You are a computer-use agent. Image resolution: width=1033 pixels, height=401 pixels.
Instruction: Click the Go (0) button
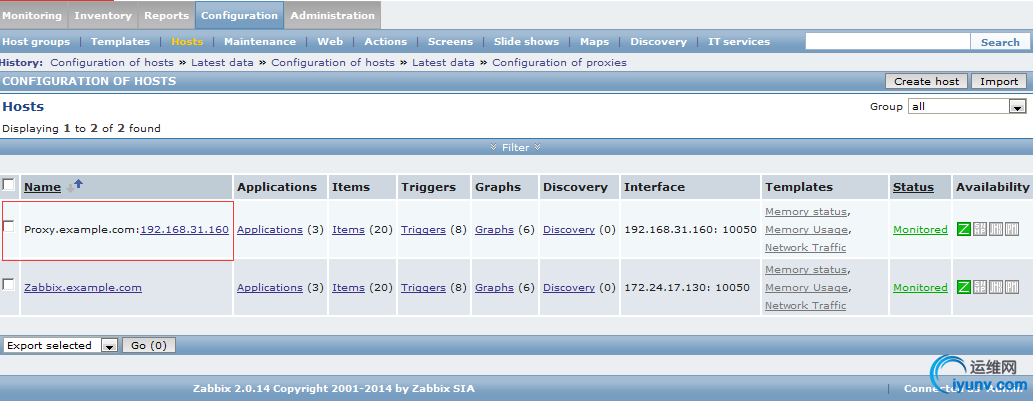pos(149,345)
